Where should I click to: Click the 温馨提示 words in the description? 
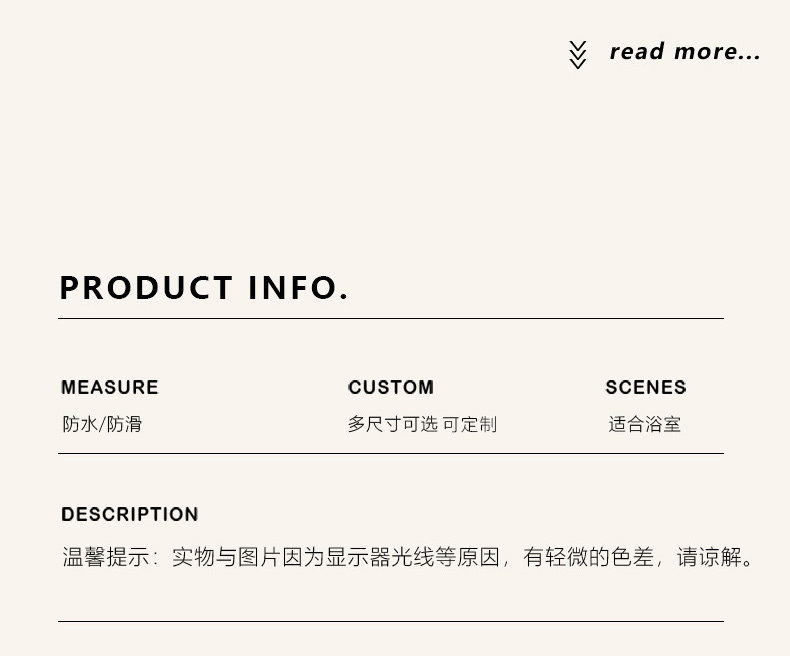pos(106,556)
